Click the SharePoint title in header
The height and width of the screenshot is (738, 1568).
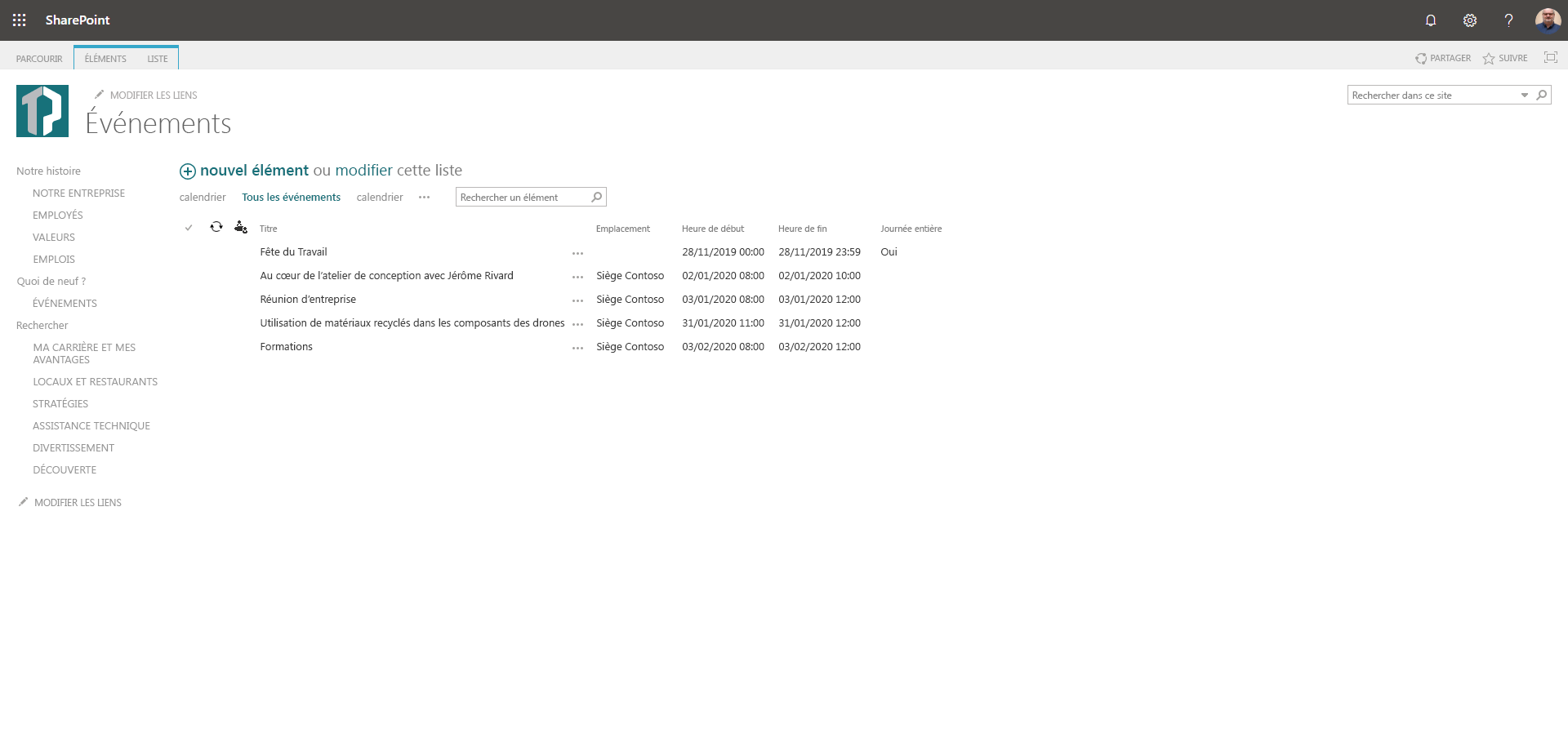[78, 20]
